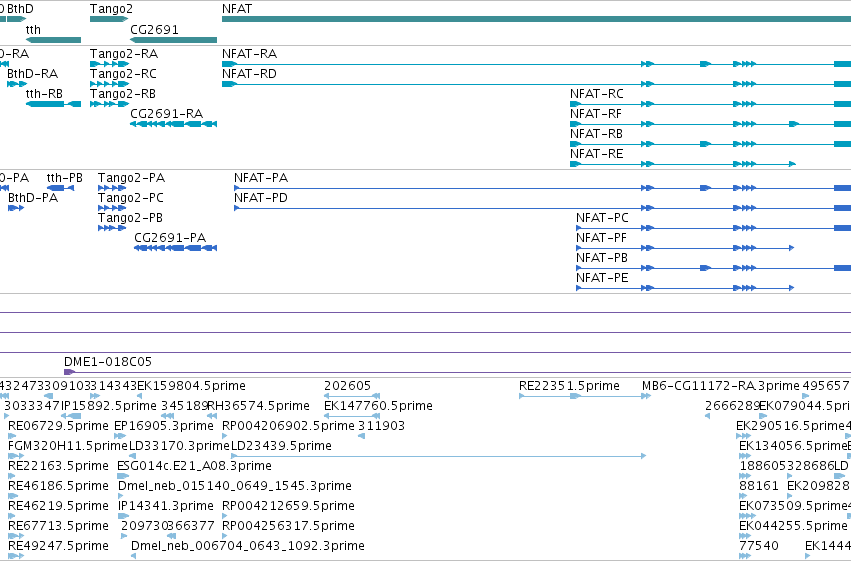Viewport: 851px width, 561px height.
Task: Select the Tango2 gene label
Action: (111, 9)
